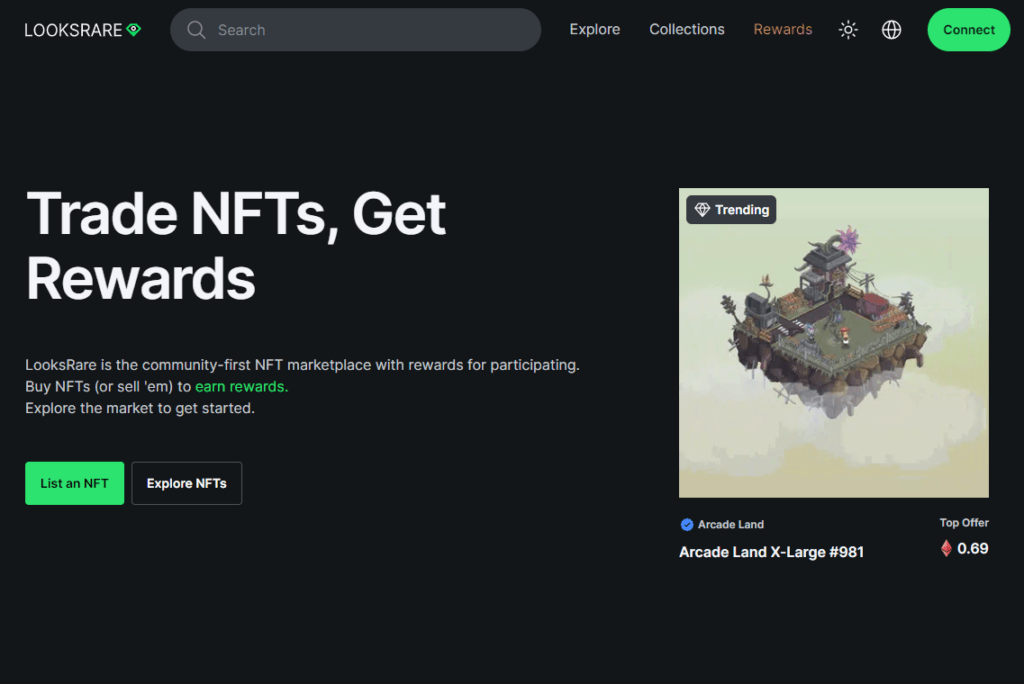1024x684 pixels.
Task: Open language selector globe icon
Action: [x=891, y=30]
